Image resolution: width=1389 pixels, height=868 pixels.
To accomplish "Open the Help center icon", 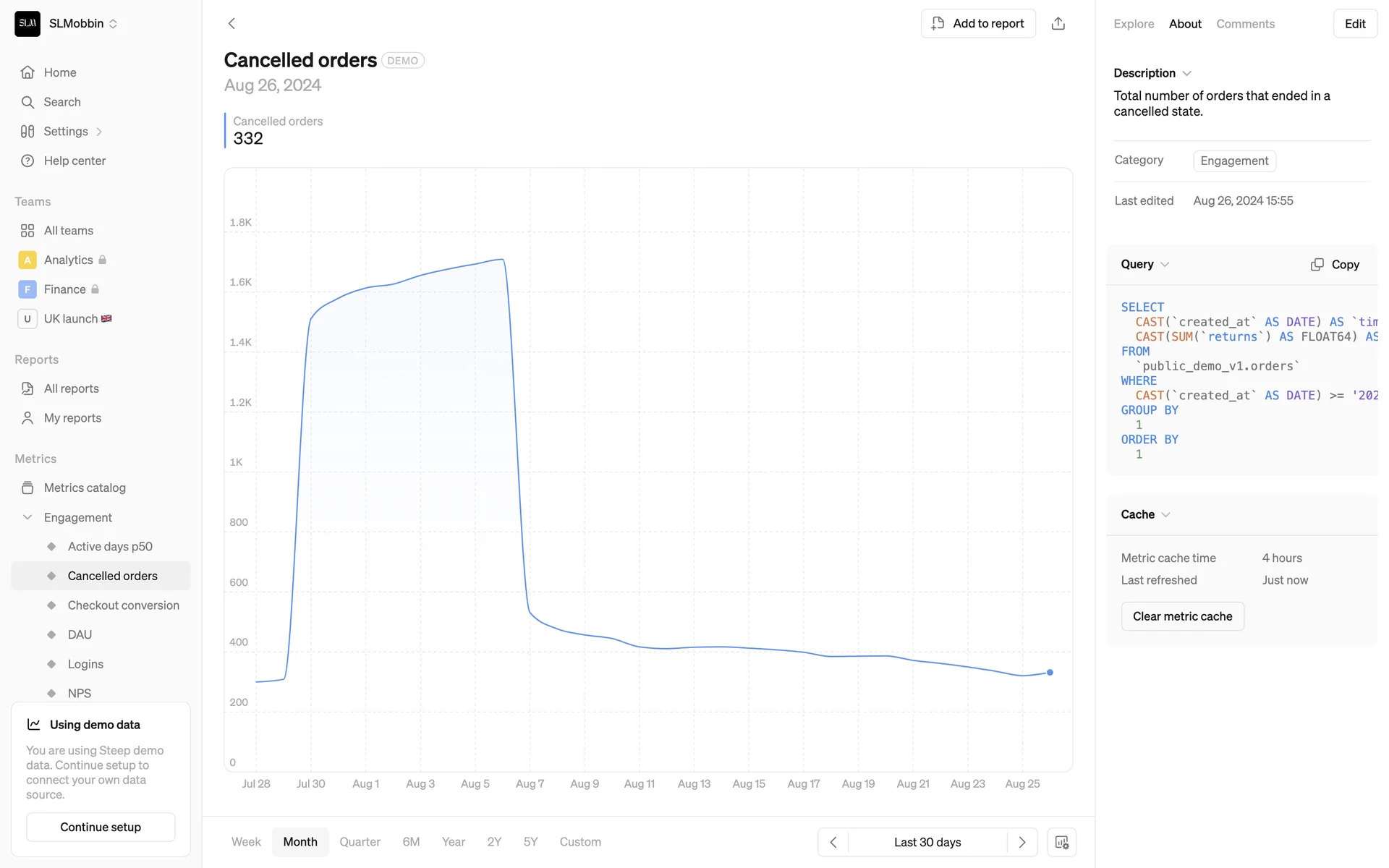I will coord(27,161).
